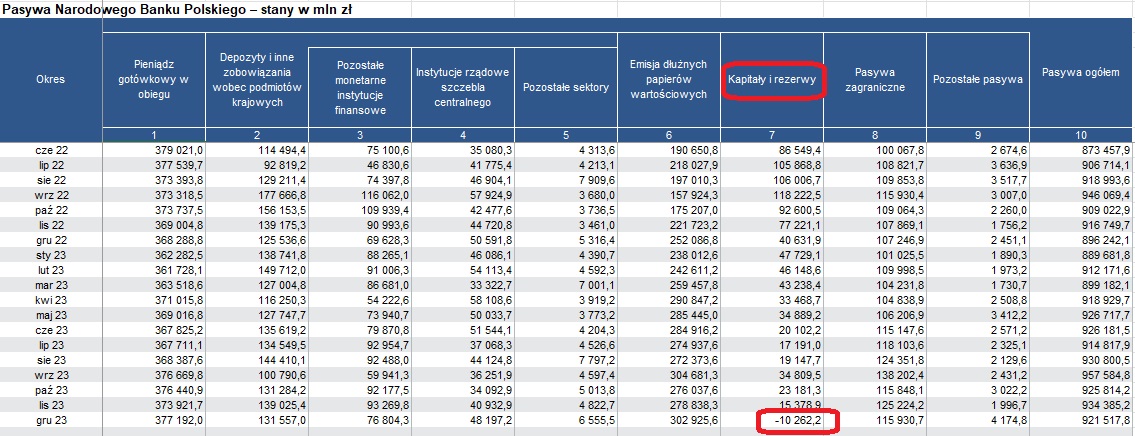Screen dimensions: 1135x436
Task: Click the 'Okres' column header
Action: point(51,80)
